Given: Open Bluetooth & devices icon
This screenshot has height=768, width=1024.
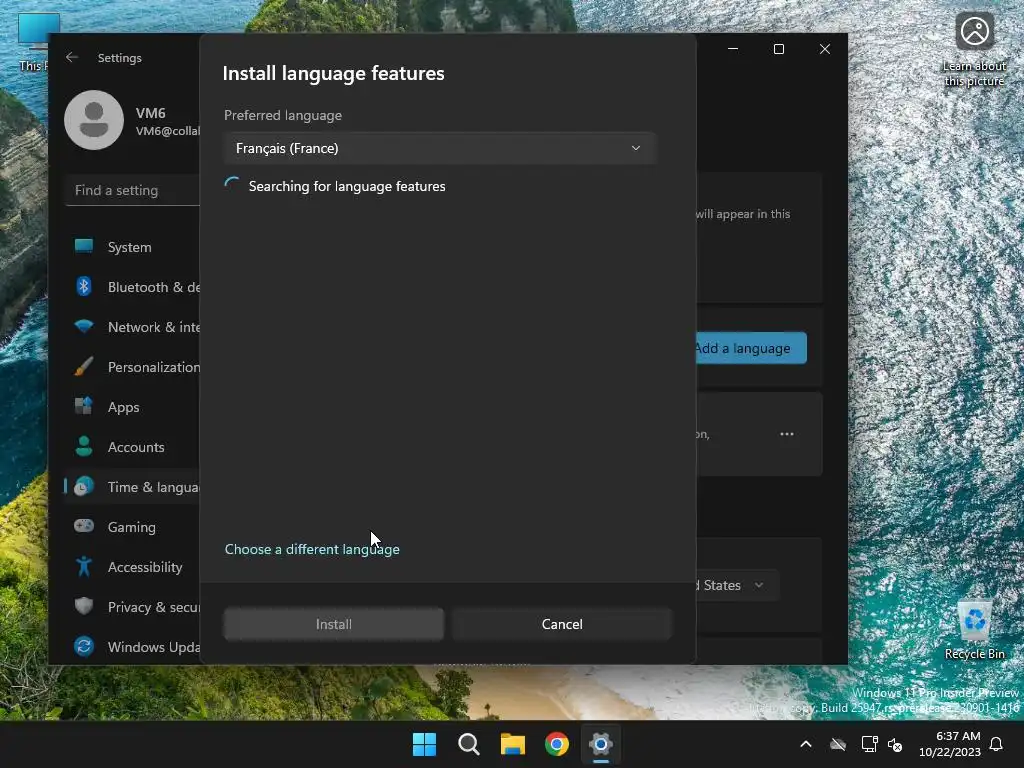Looking at the screenshot, I should click(84, 287).
